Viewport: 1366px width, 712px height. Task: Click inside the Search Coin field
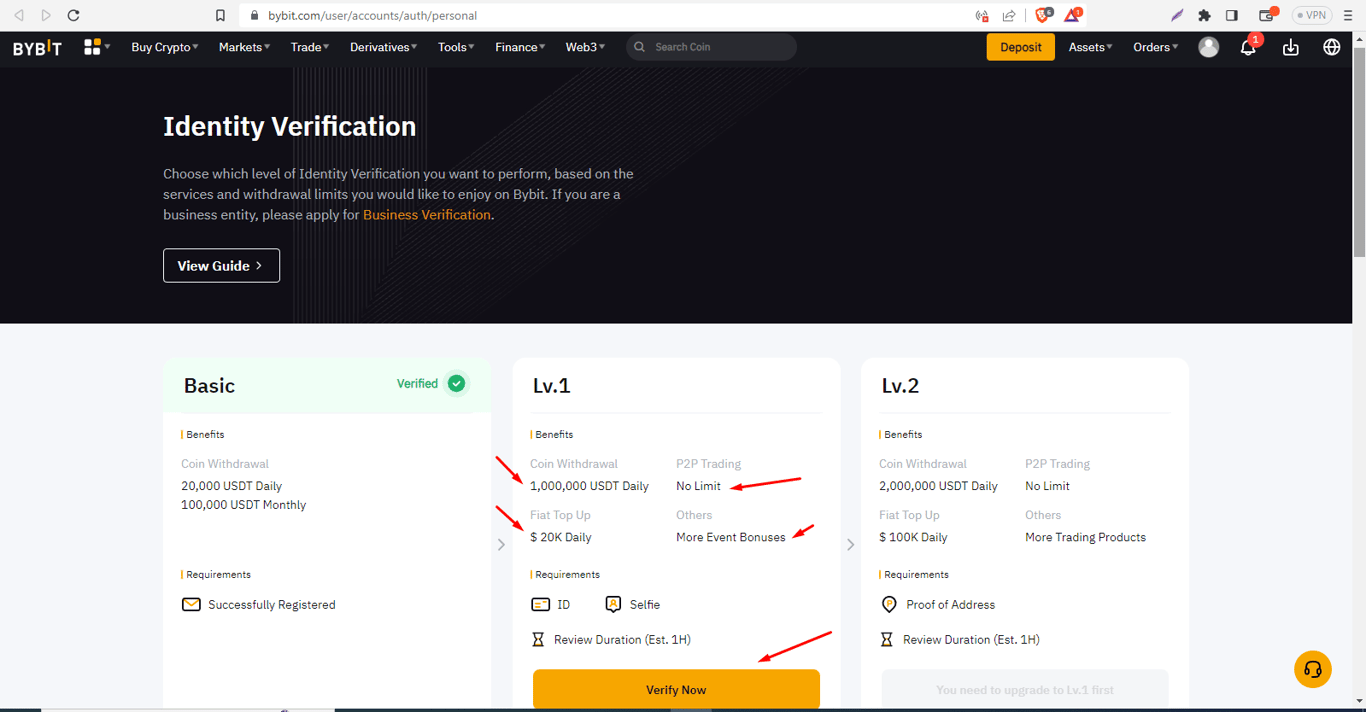tap(711, 47)
